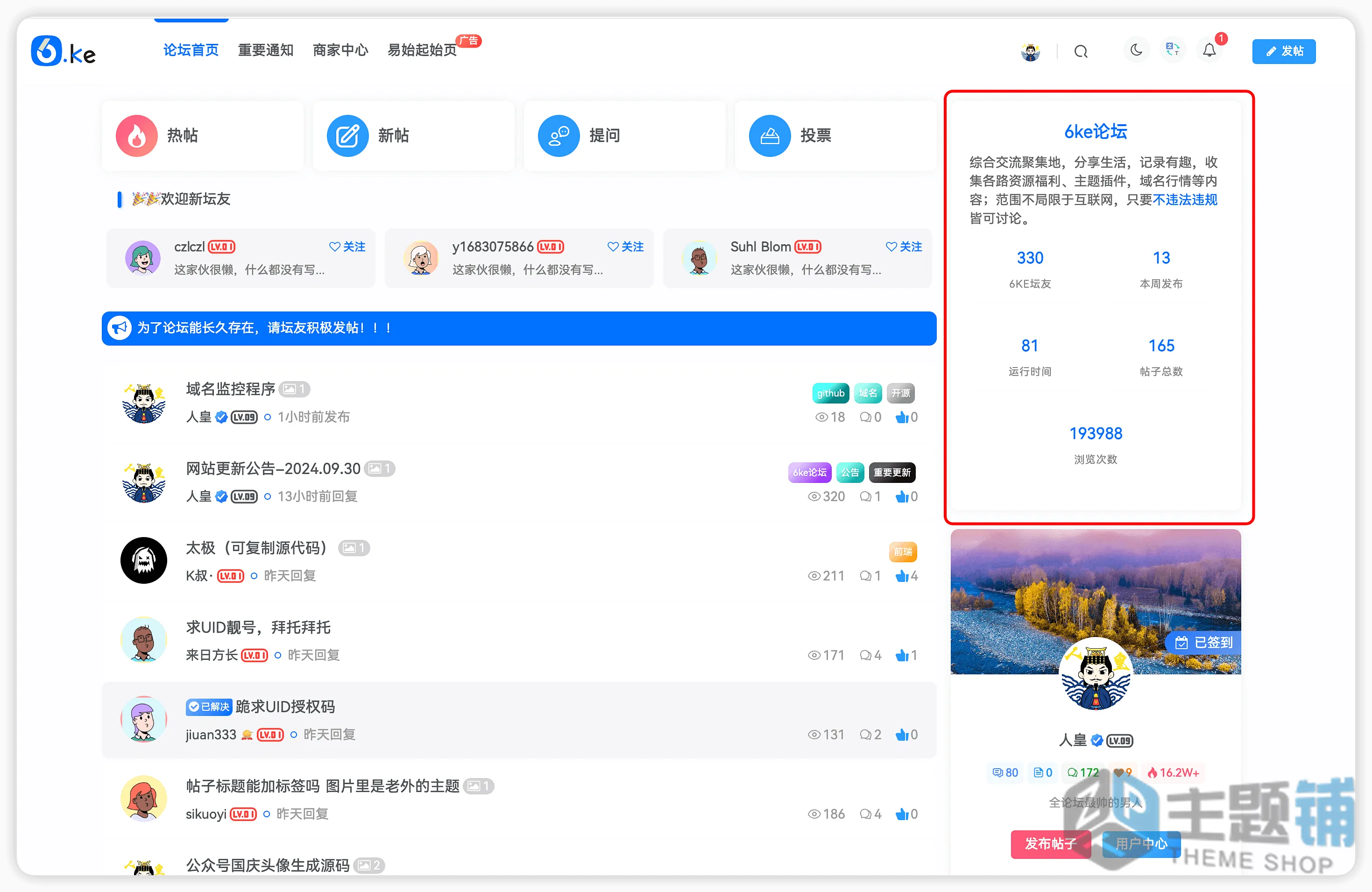
Task: Follow user czlczl
Action: [347, 247]
